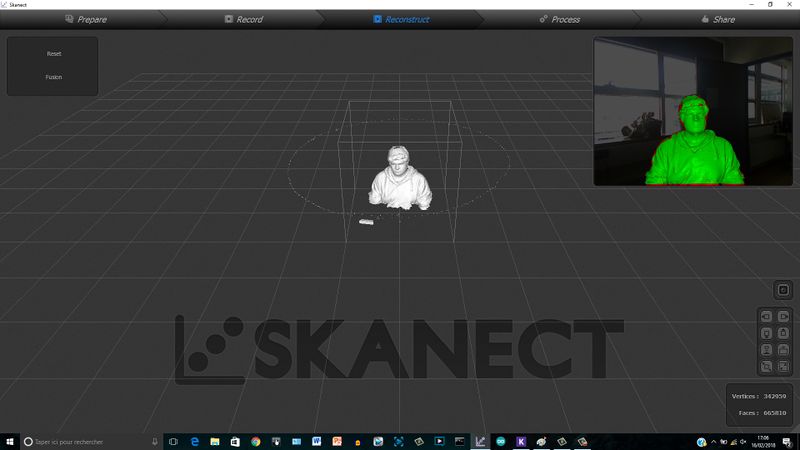Click the zoom-to-fit view icon

[767, 367]
